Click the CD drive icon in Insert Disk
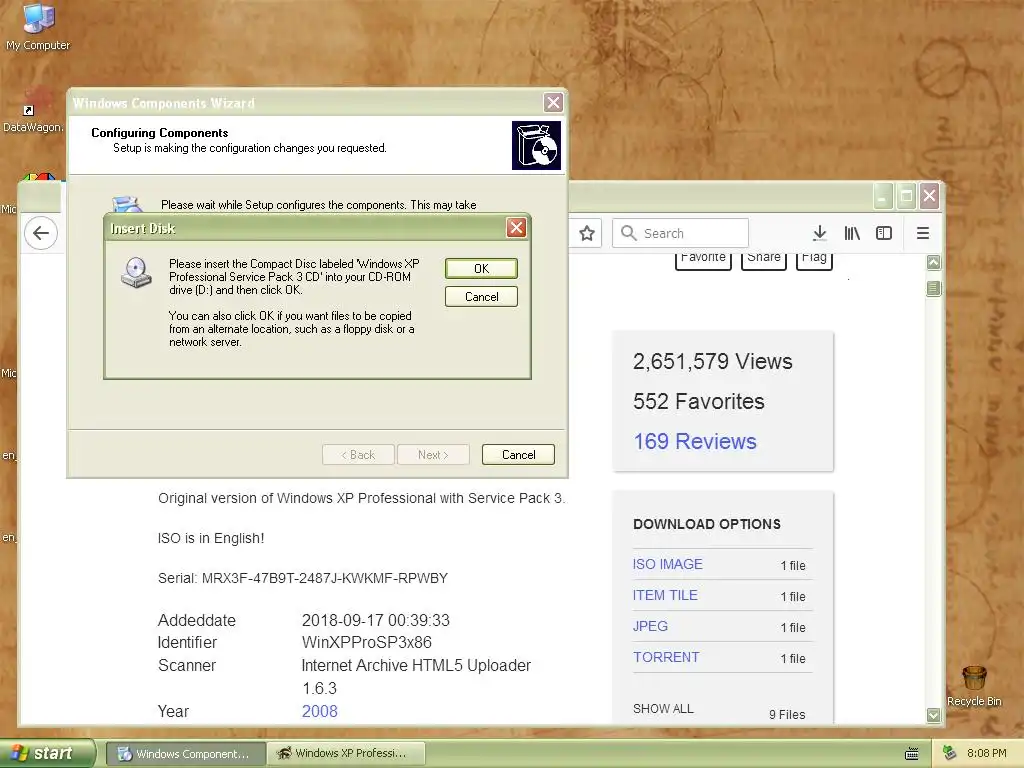Screen dimensions: 1024x768 136,274
